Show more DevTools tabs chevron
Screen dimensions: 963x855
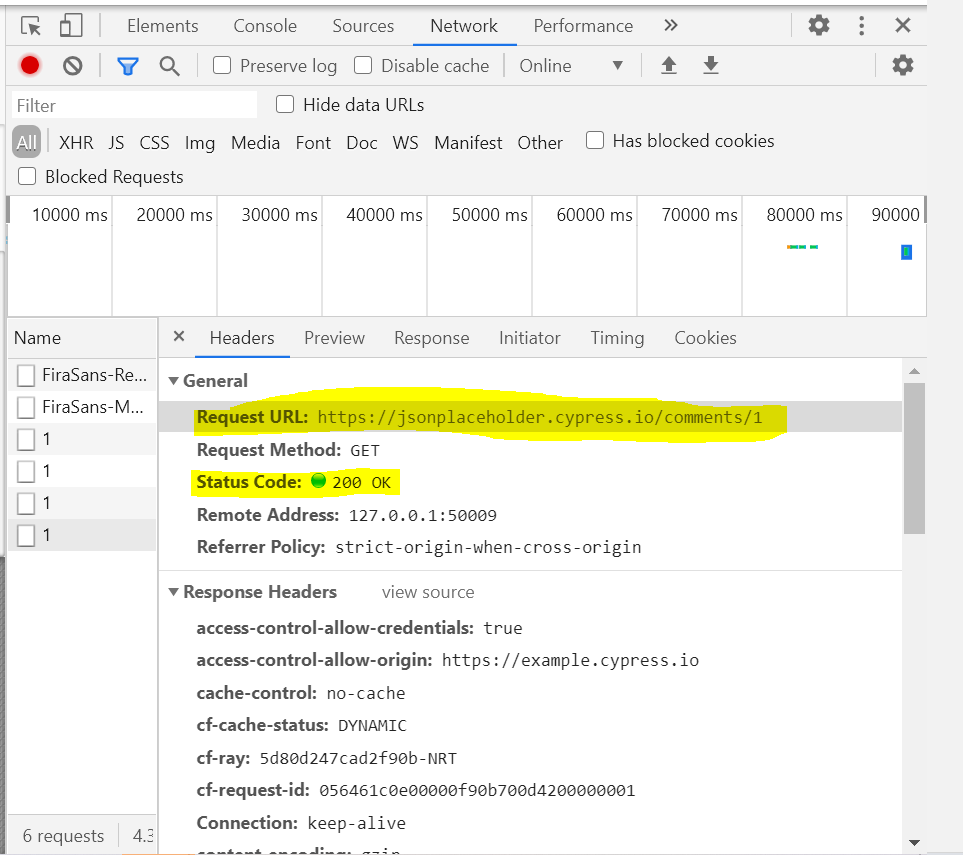click(671, 25)
